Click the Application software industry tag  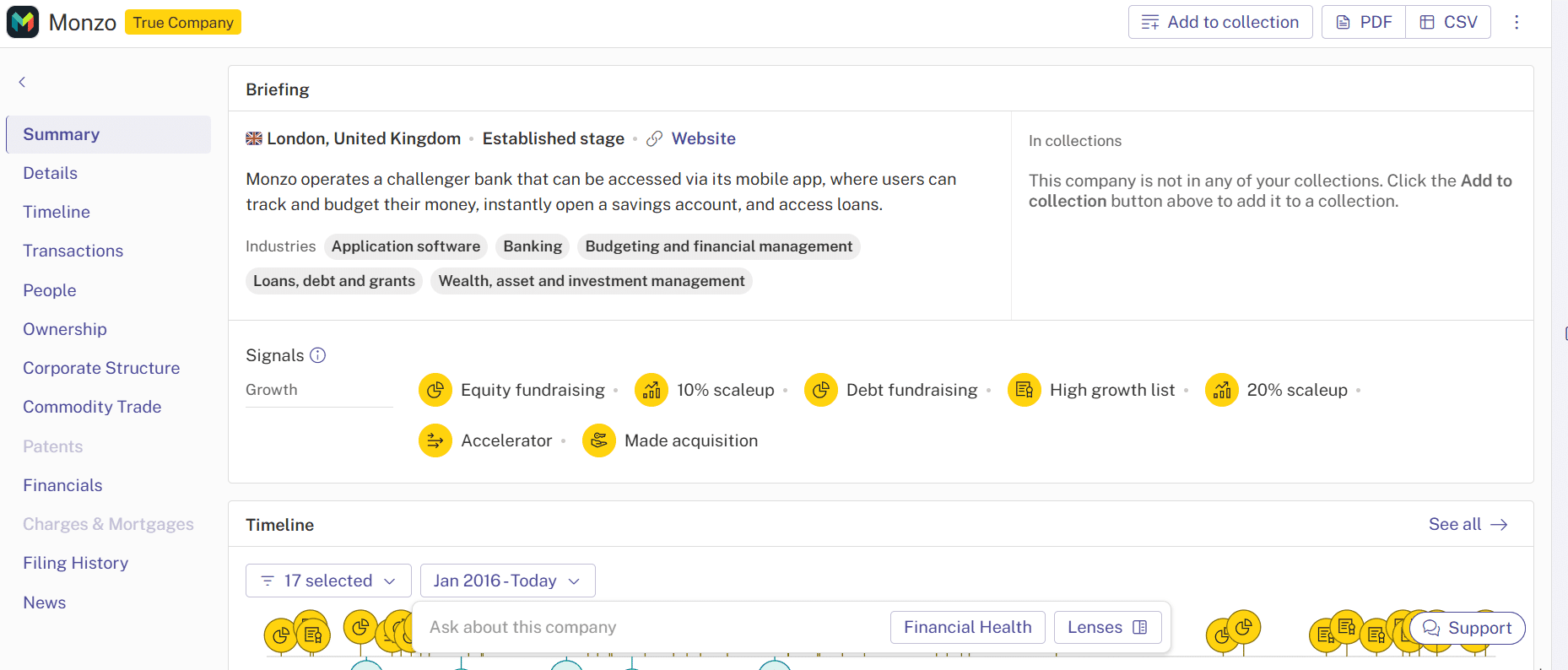[406, 246]
